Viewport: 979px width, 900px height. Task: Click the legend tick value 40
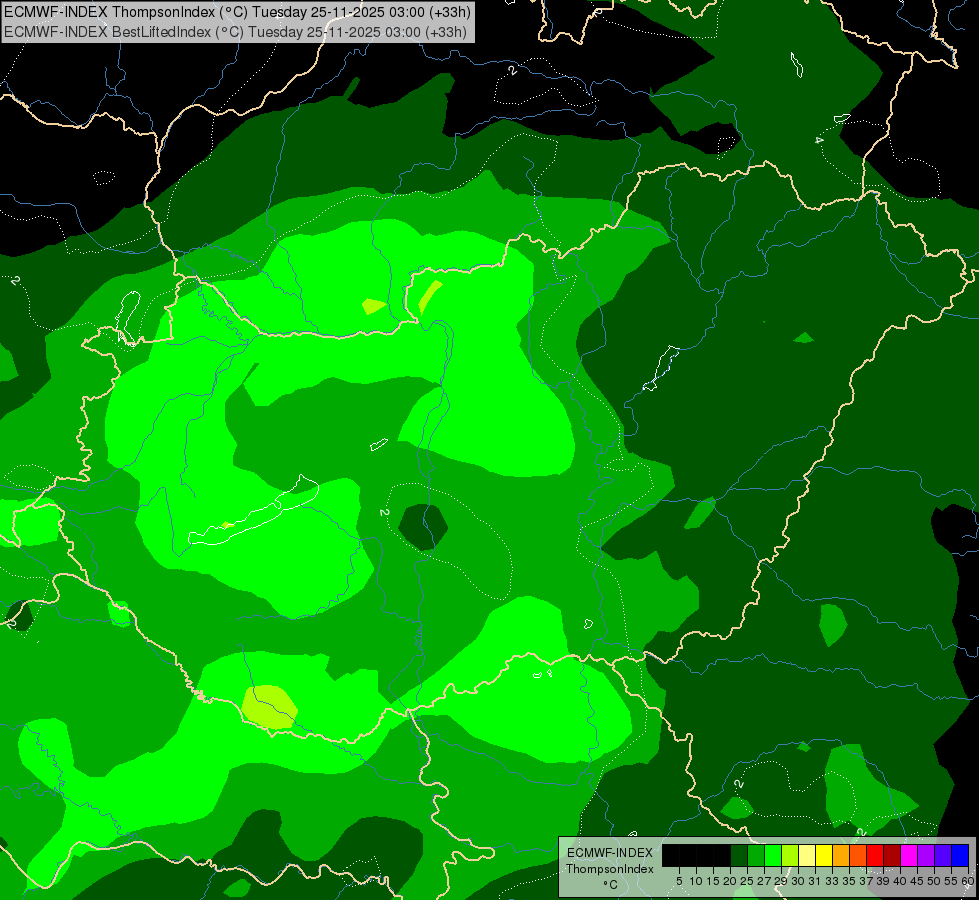pos(900,881)
